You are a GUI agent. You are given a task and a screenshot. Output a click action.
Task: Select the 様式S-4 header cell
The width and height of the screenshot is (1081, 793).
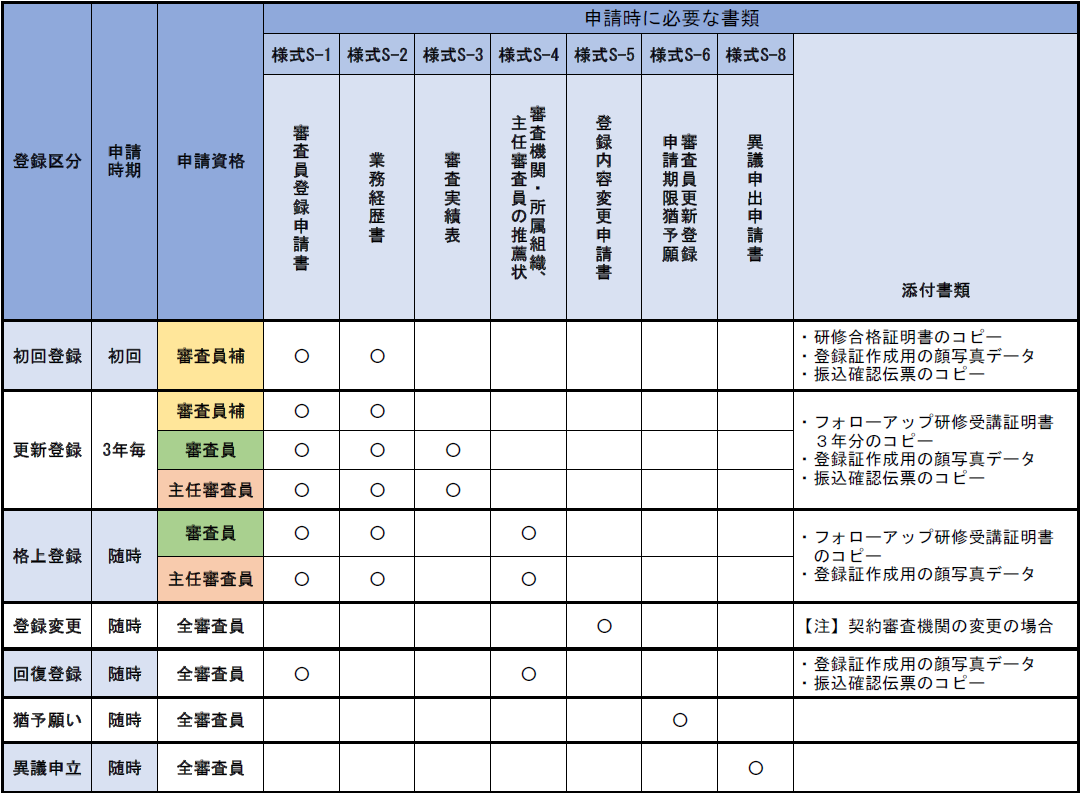tap(528, 54)
